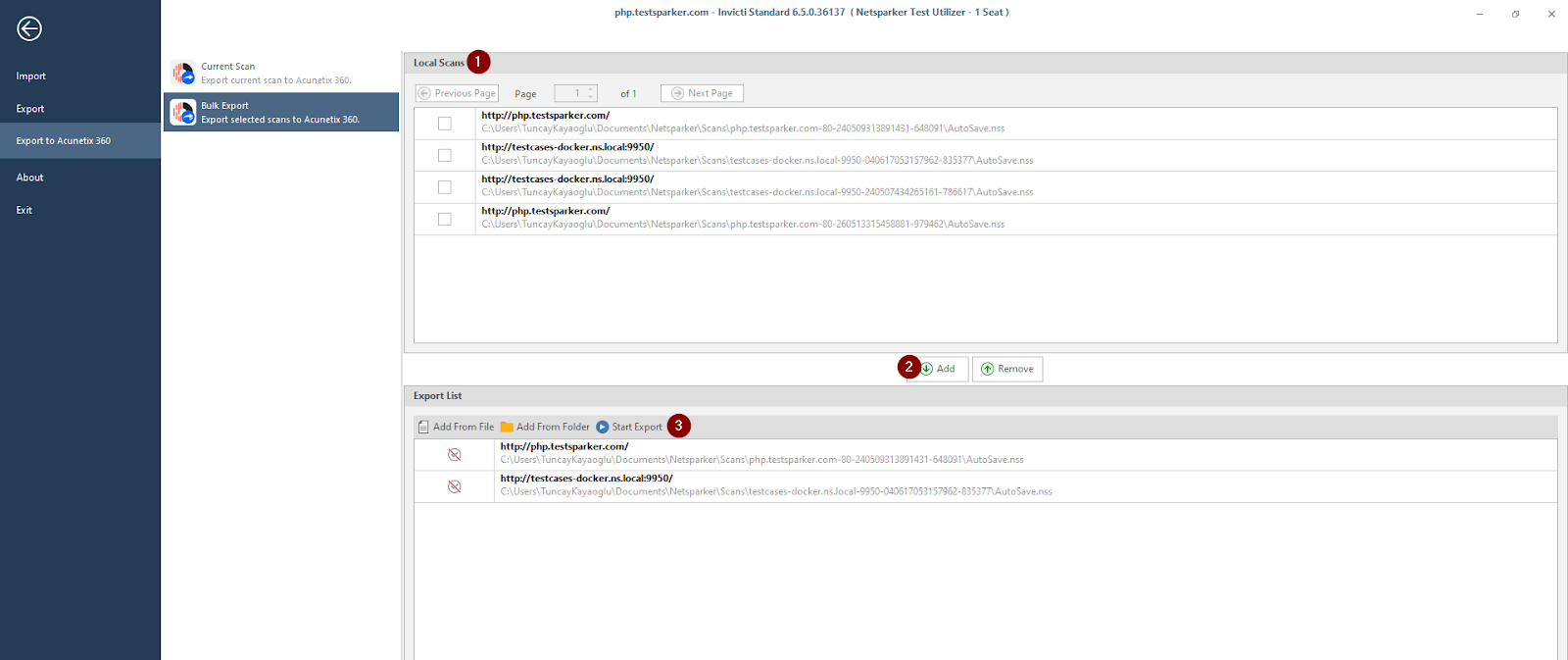Open the Export menu item

click(29, 109)
